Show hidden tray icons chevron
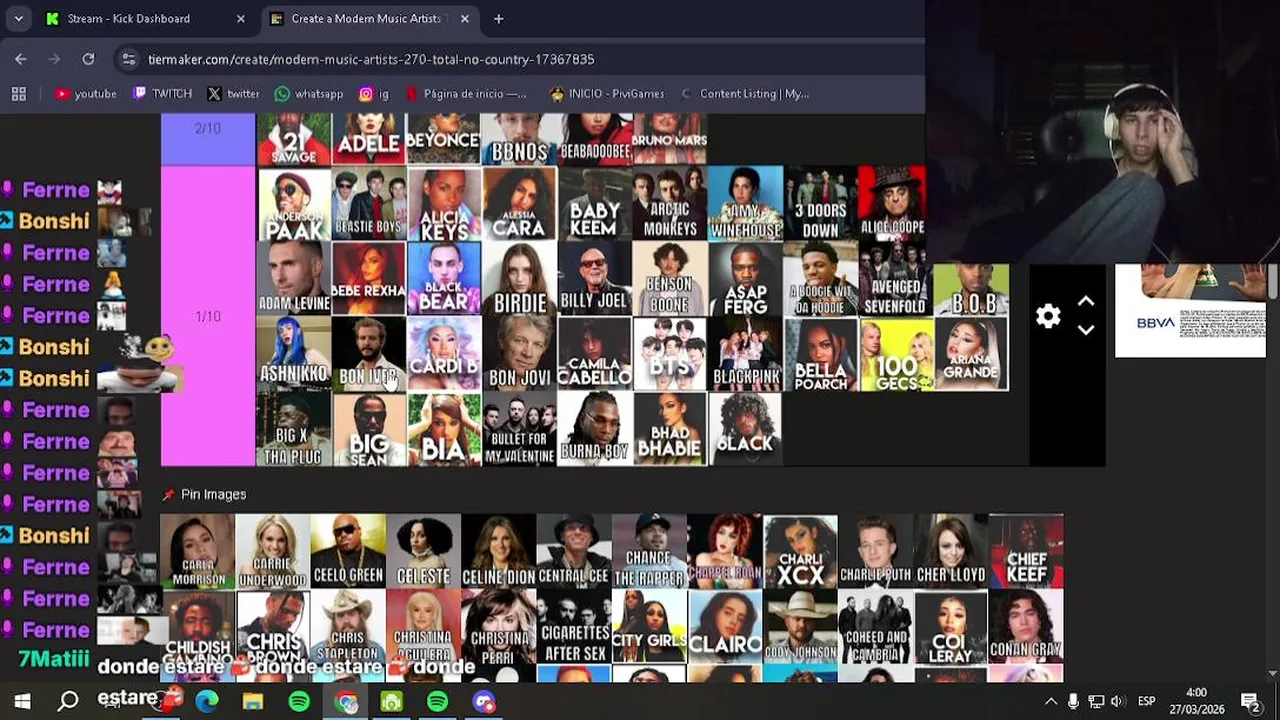 click(x=1051, y=701)
